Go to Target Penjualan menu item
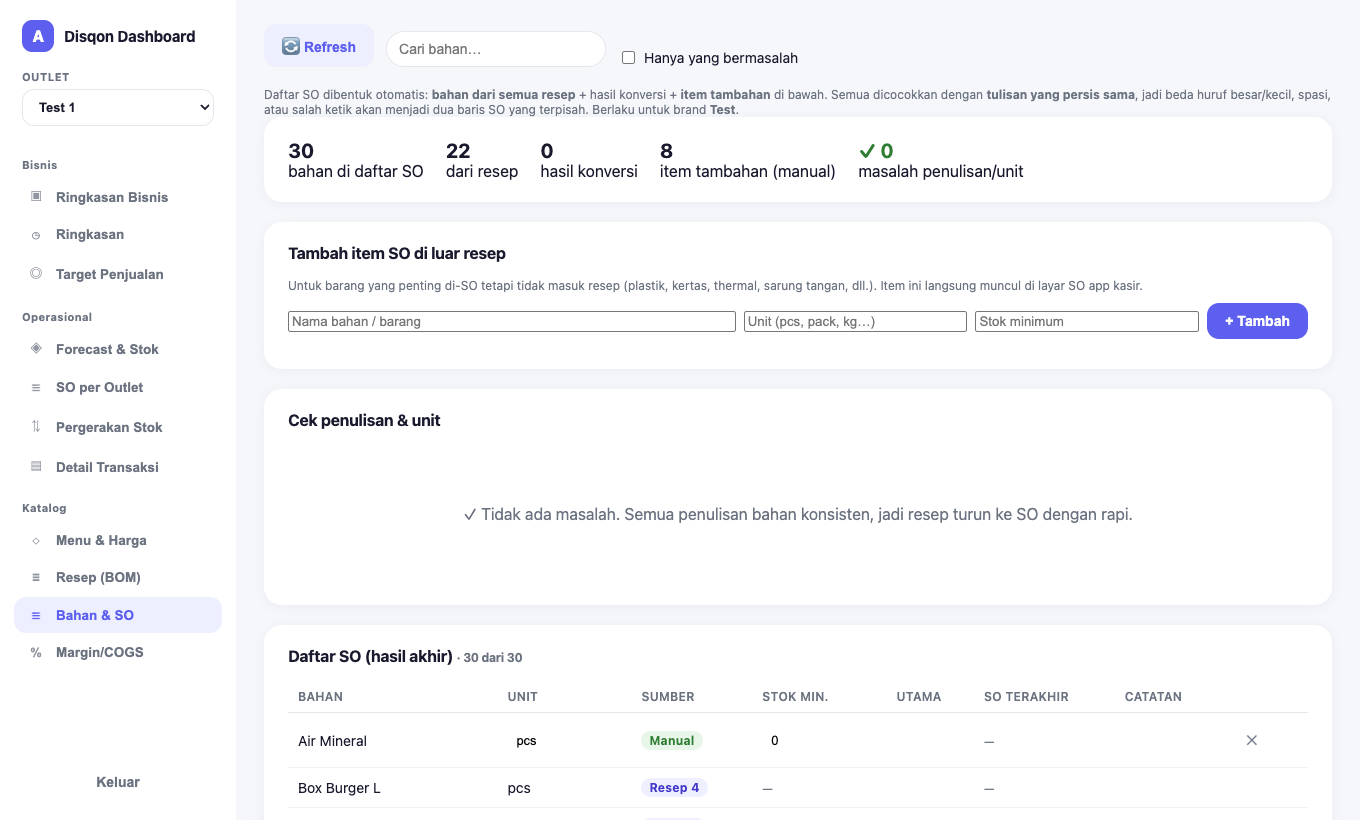This screenshot has width=1360, height=820. pyautogui.click(x=118, y=274)
